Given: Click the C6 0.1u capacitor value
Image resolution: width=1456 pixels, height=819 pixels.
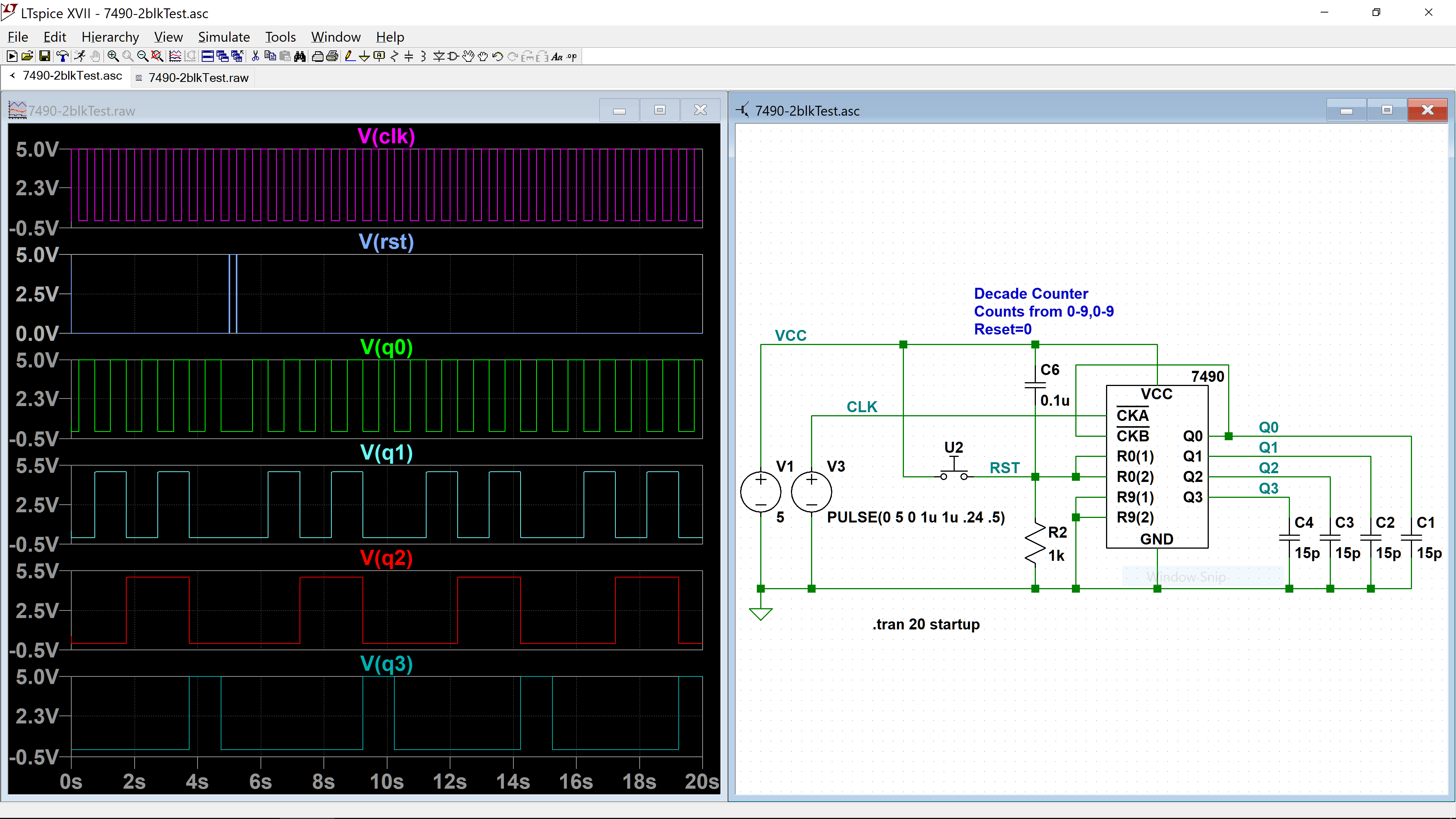Looking at the screenshot, I should (x=1055, y=401).
